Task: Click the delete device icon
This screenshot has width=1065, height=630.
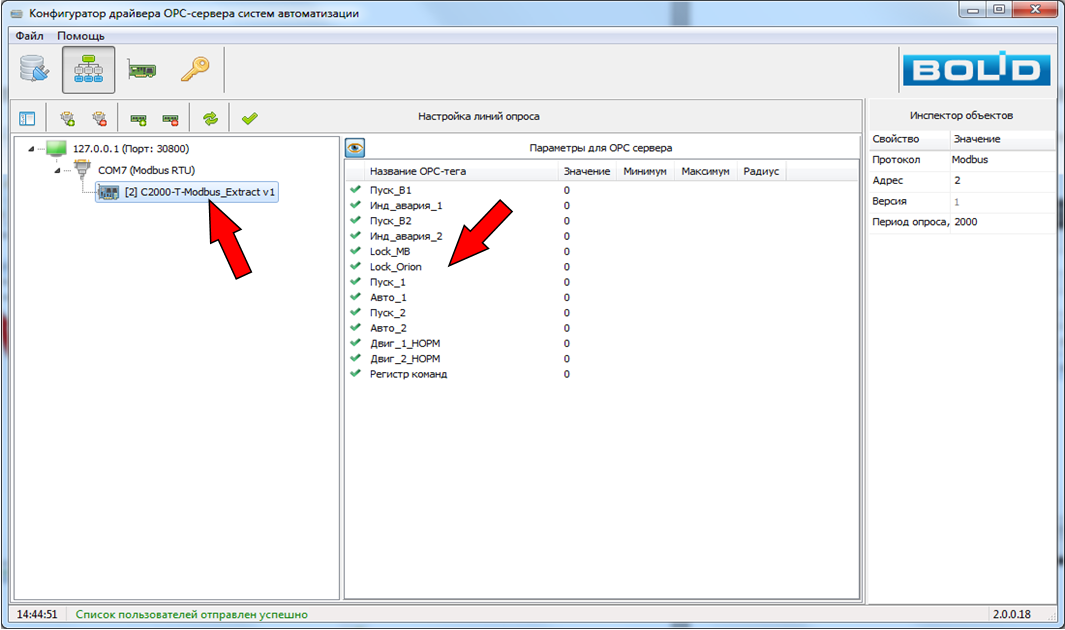Action: 170,118
